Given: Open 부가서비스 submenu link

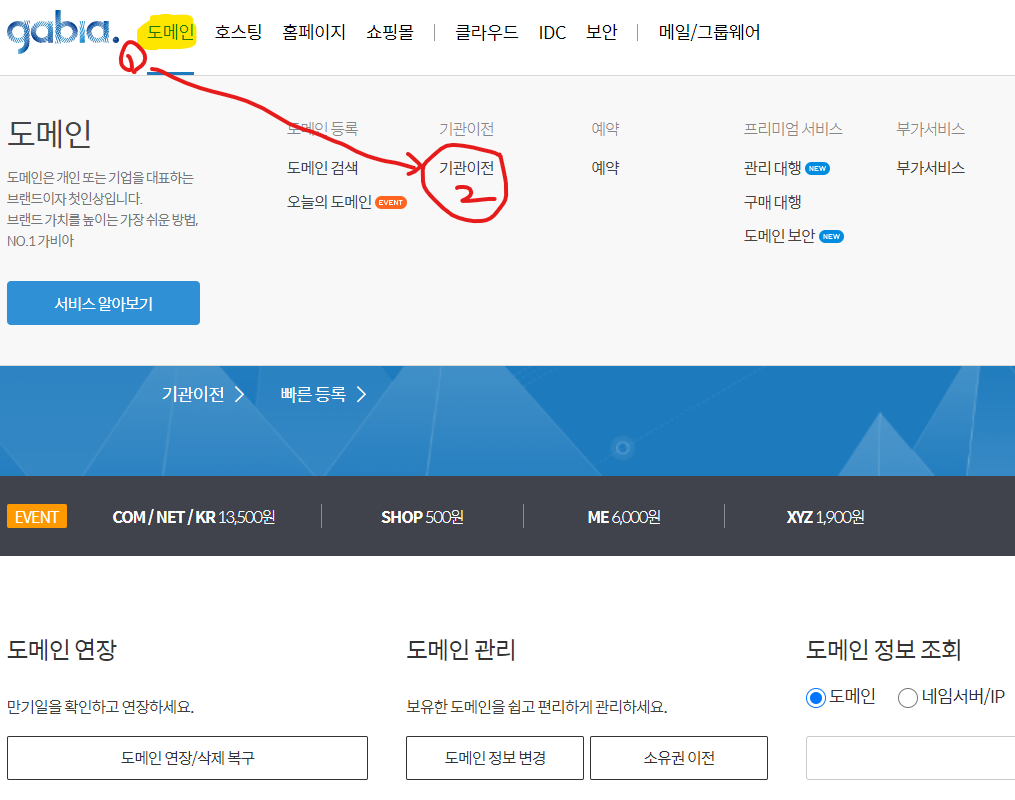Looking at the screenshot, I should (x=930, y=168).
